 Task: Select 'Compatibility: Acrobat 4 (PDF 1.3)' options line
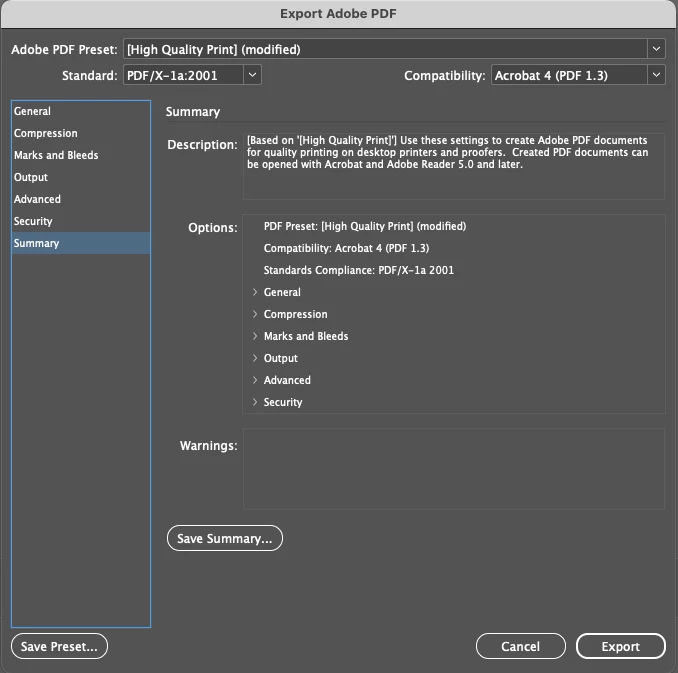[346, 248]
